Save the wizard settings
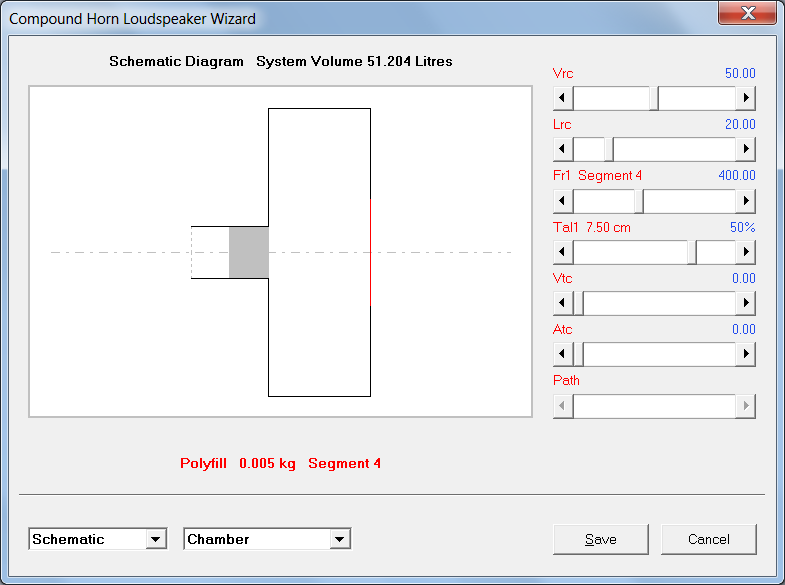The image size is (785, 585). [x=601, y=539]
